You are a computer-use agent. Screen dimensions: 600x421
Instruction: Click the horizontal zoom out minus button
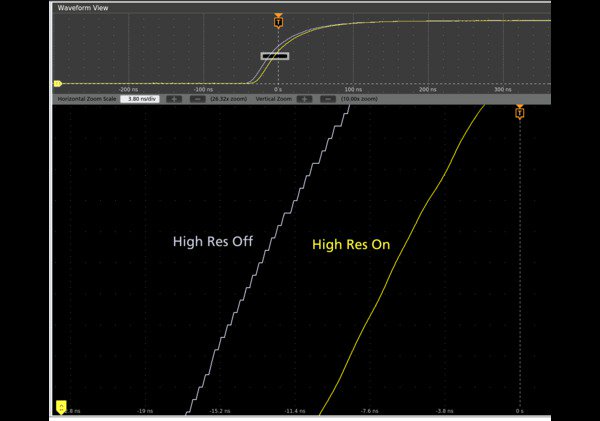coord(197,99)
